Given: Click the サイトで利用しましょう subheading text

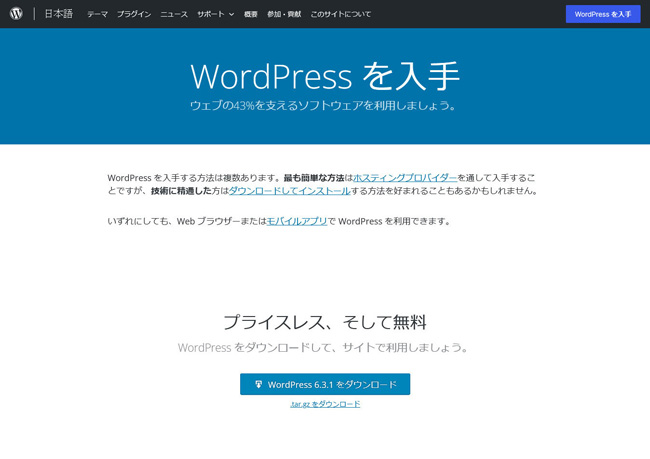Looking at the screenshot, I should coord(325,347).
